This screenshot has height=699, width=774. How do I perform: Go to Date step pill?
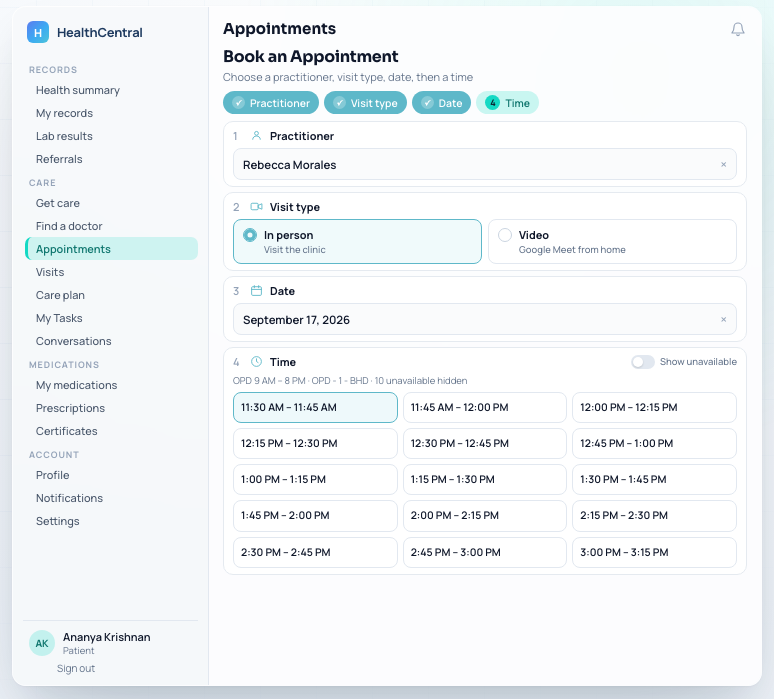tap(441, 103)
